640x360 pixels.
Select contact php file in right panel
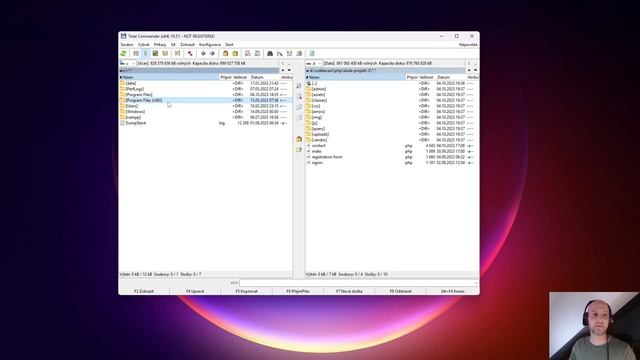pyautogui.click(x=392, y=146)
